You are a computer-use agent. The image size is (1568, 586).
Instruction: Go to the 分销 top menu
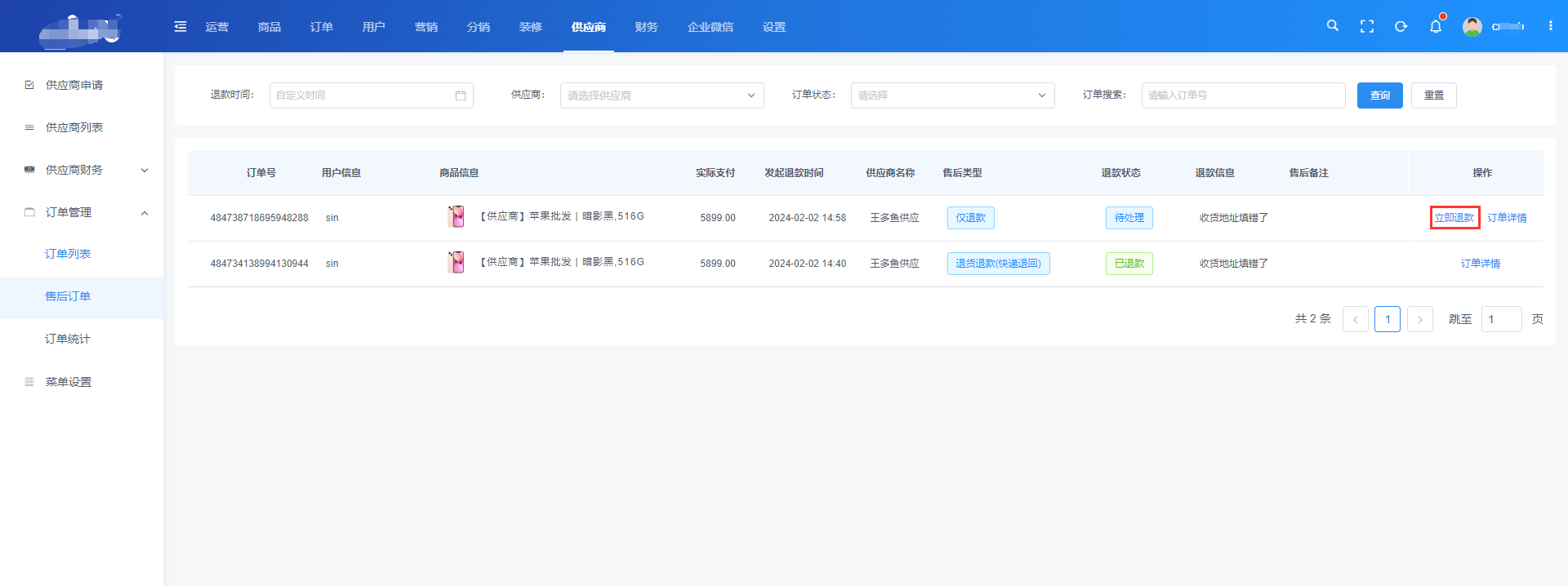[x=479, y=27]
